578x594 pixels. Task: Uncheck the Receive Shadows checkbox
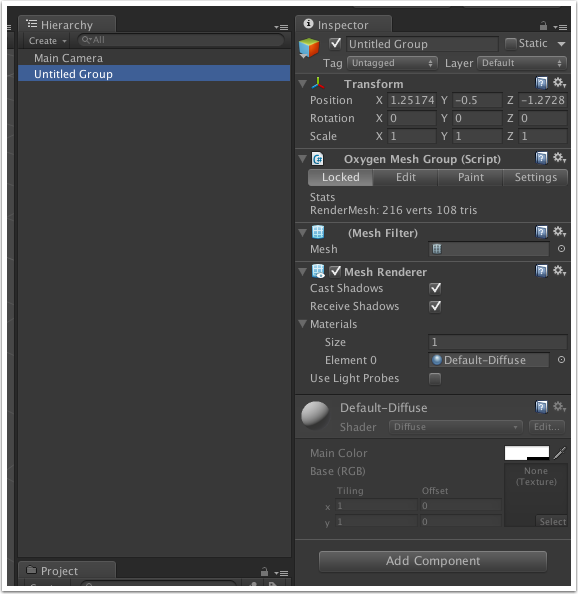click(x=435, y=306)
